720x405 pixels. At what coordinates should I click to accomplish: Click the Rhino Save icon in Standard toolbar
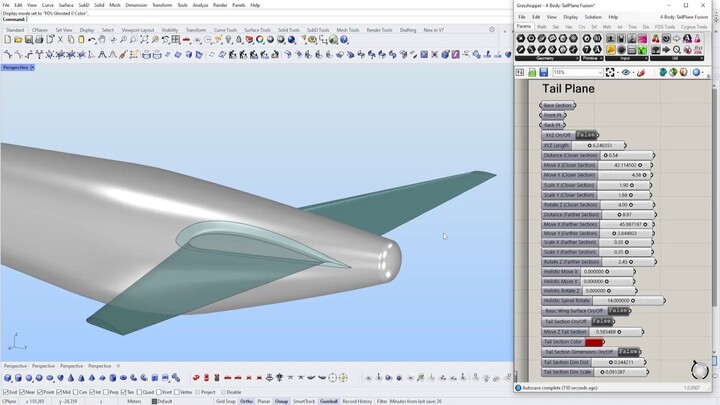[x=30, y=40]
